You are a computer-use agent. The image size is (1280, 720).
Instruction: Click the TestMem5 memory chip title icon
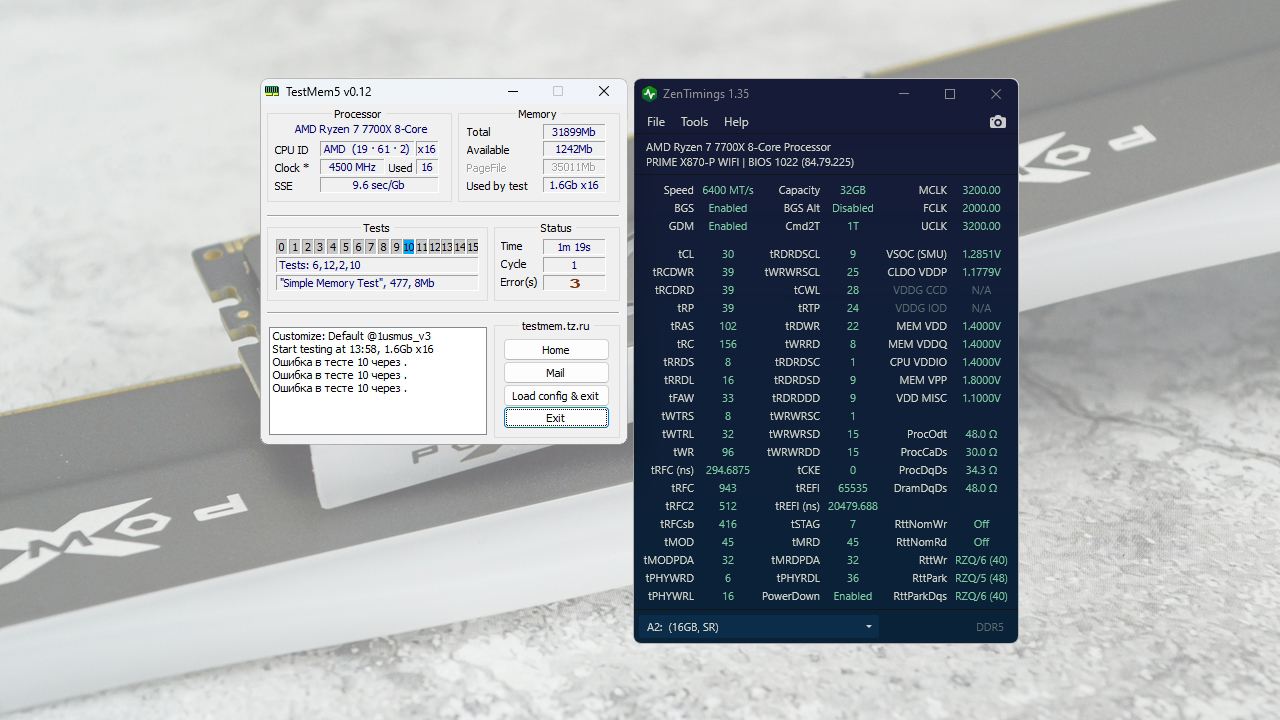click(272, 91)
